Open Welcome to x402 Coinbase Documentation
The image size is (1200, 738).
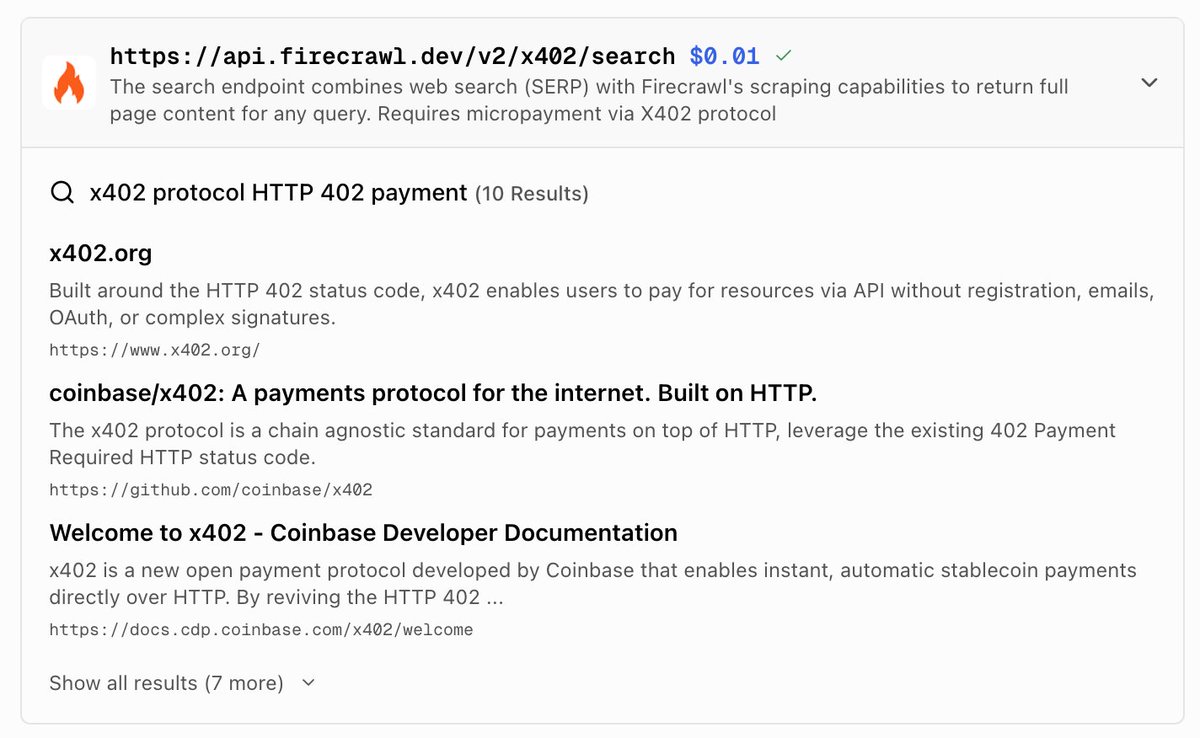click(x=362, y=533)
